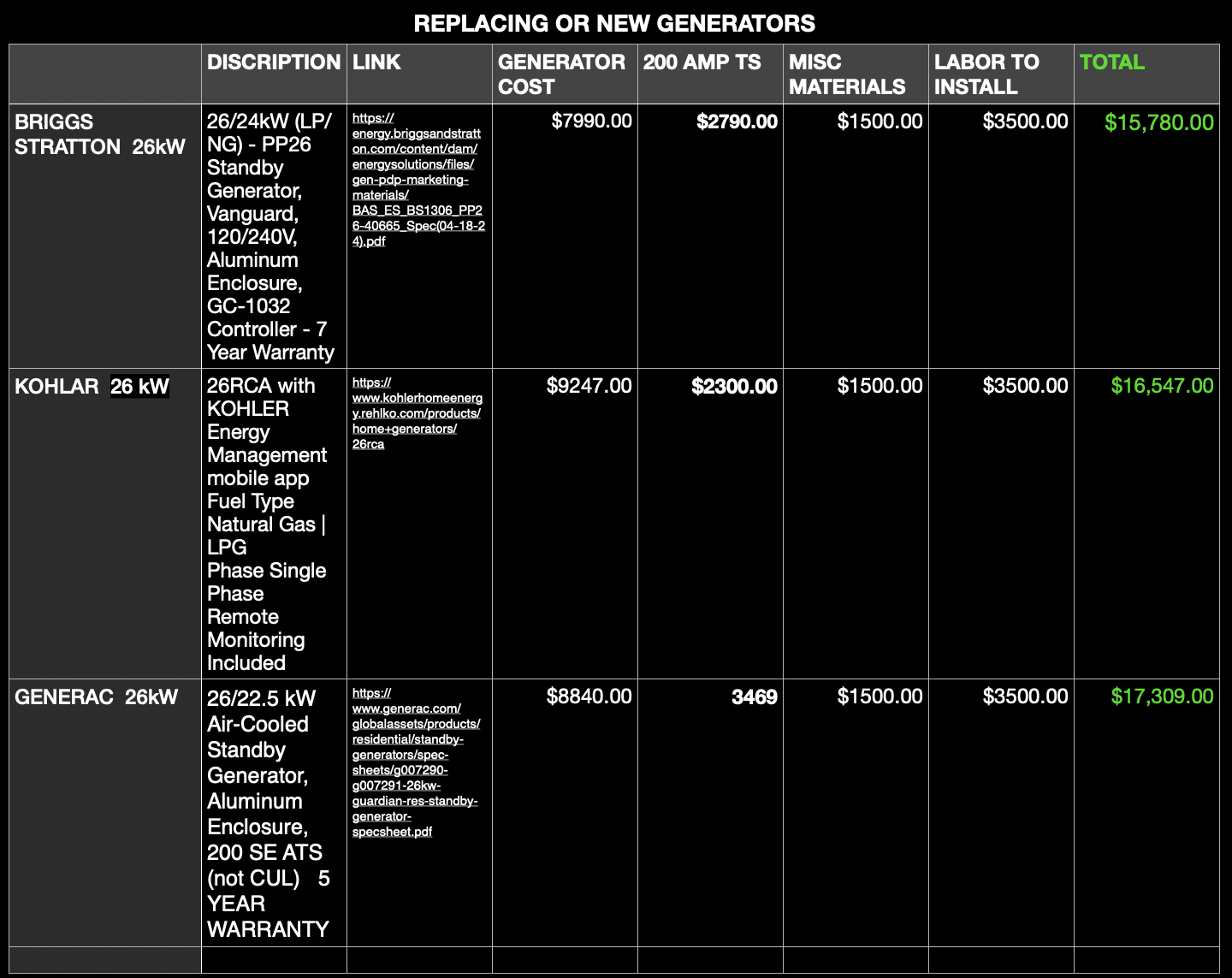Click labor $3500.00 in Briggs Stratton row

click(1026, 122)
